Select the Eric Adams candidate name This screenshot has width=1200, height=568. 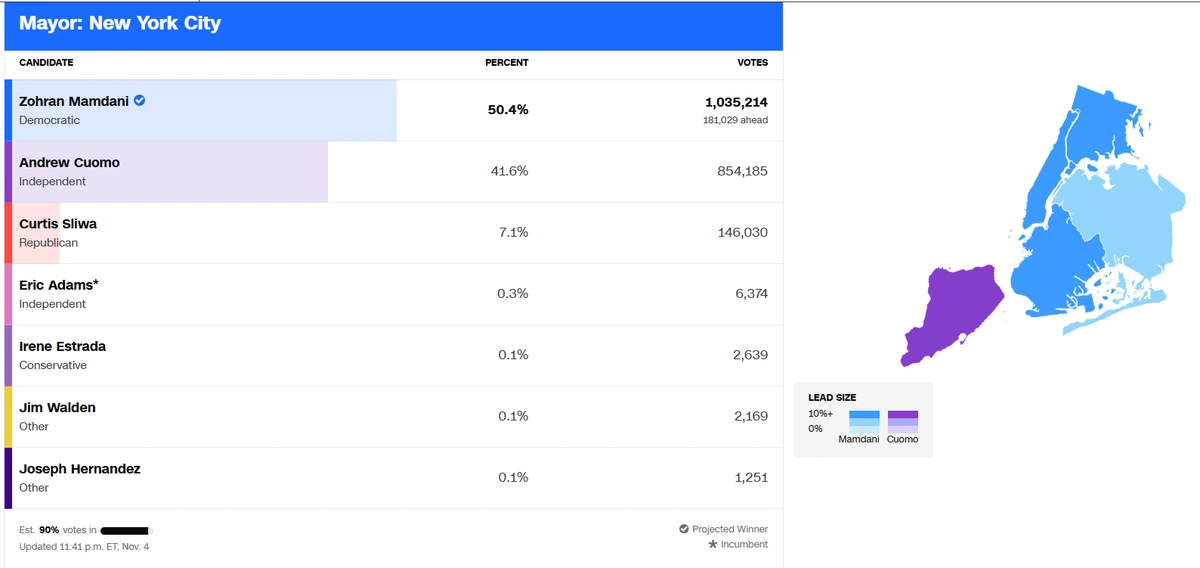pyautogui.click(x=58, y=285)
